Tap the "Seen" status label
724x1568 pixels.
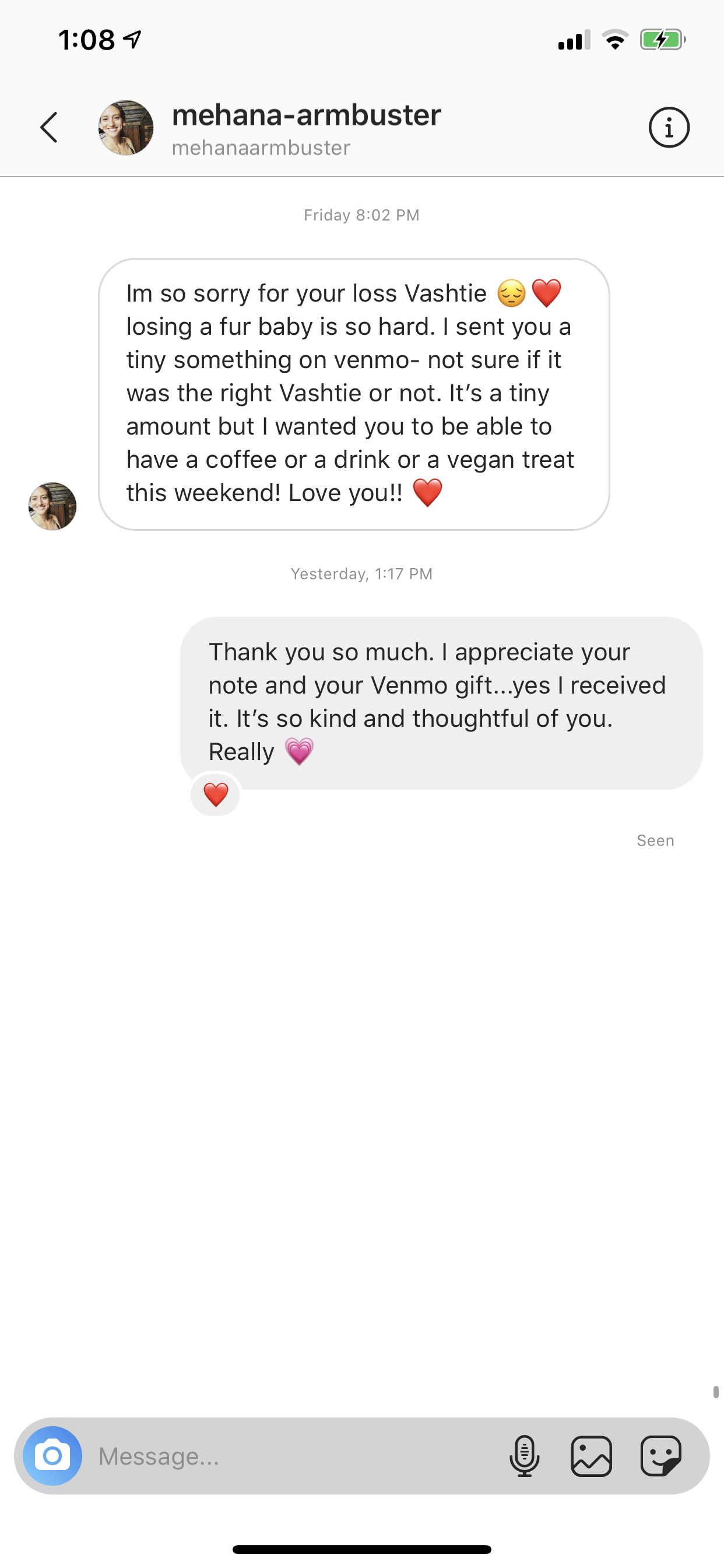[x=655, y=841]
